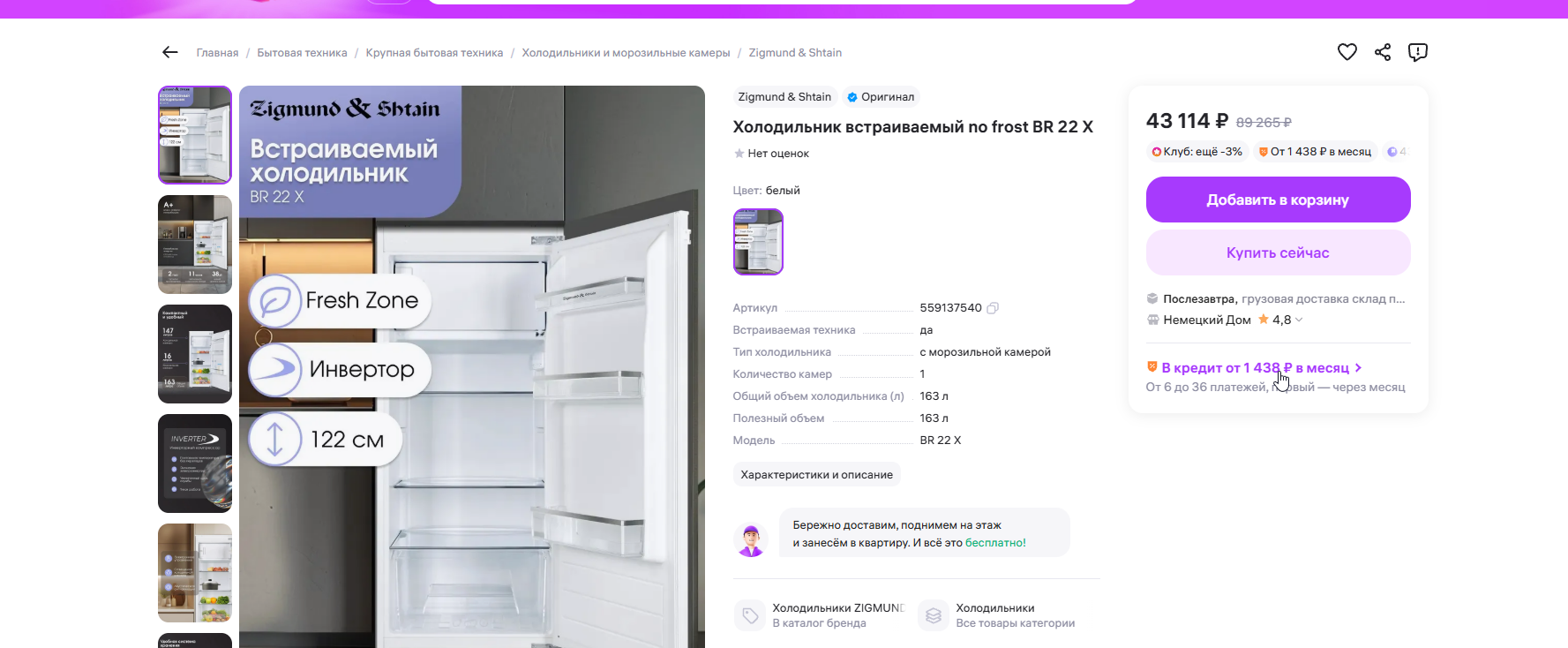Screen dimensions: 1568x648
Task: Select the INVERTER thumbnail image
Action: [195, 463]
